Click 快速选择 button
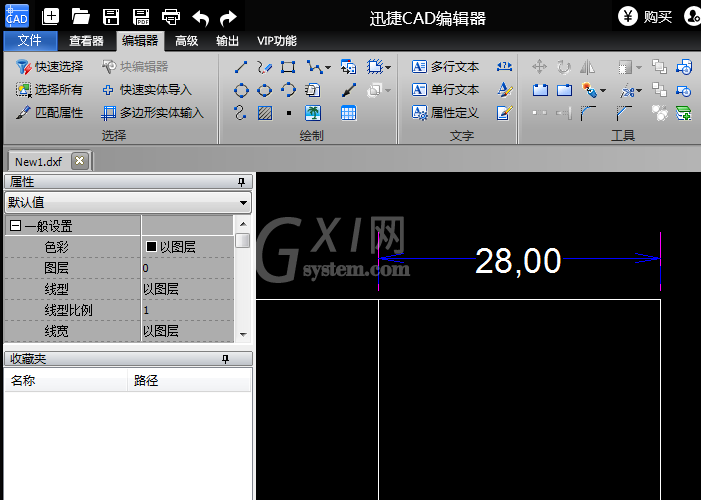The width and height of the screenshot is (701, 500). (49, 67)
